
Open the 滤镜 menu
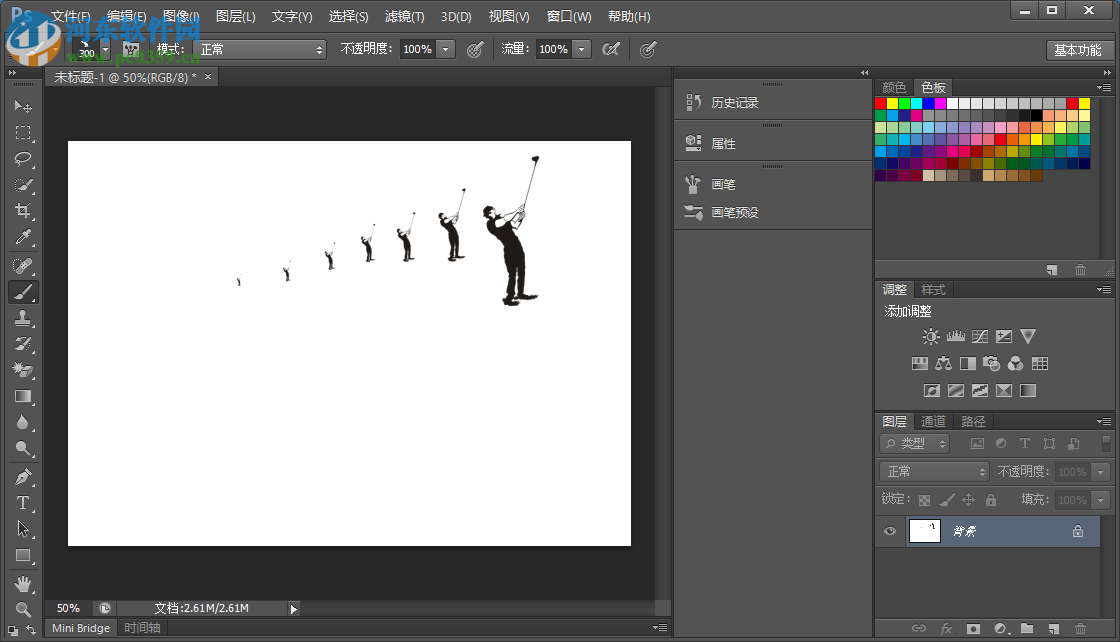(404, 16)
